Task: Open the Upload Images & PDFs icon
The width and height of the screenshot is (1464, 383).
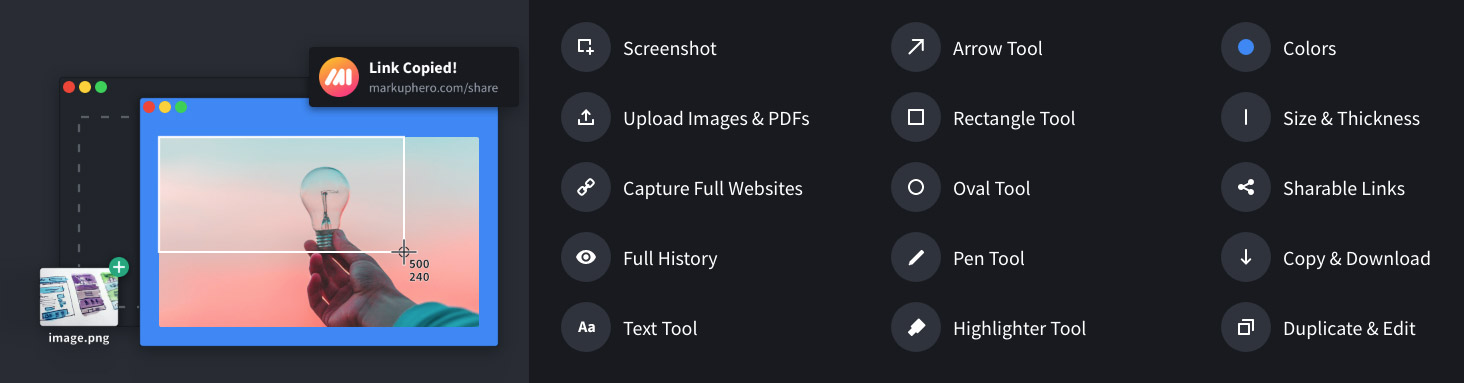Action: coord(586,118)
